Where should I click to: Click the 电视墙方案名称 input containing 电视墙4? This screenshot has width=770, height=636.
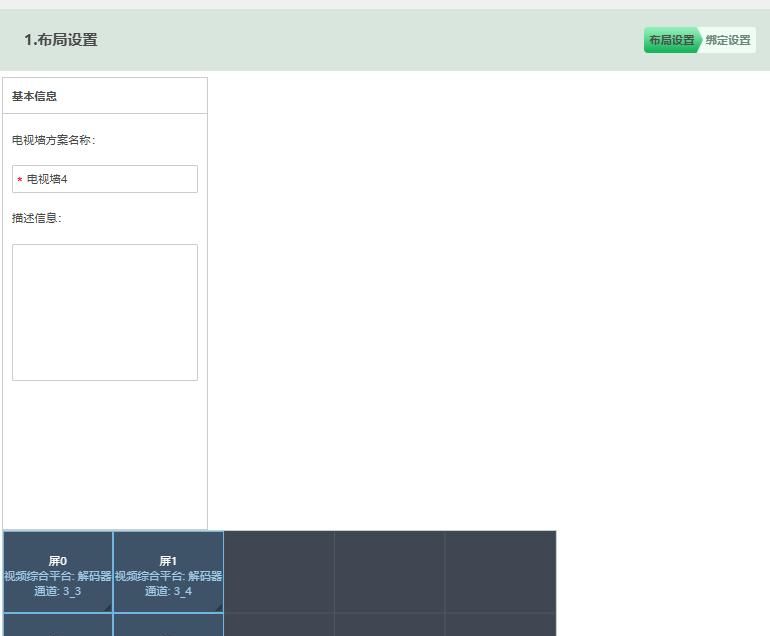pyautogui.click(x=105, y=179)
